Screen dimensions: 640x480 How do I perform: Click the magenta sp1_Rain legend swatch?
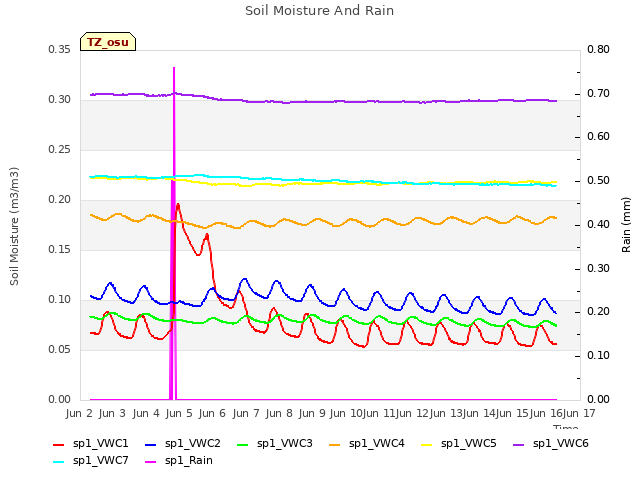pos(151,462)
